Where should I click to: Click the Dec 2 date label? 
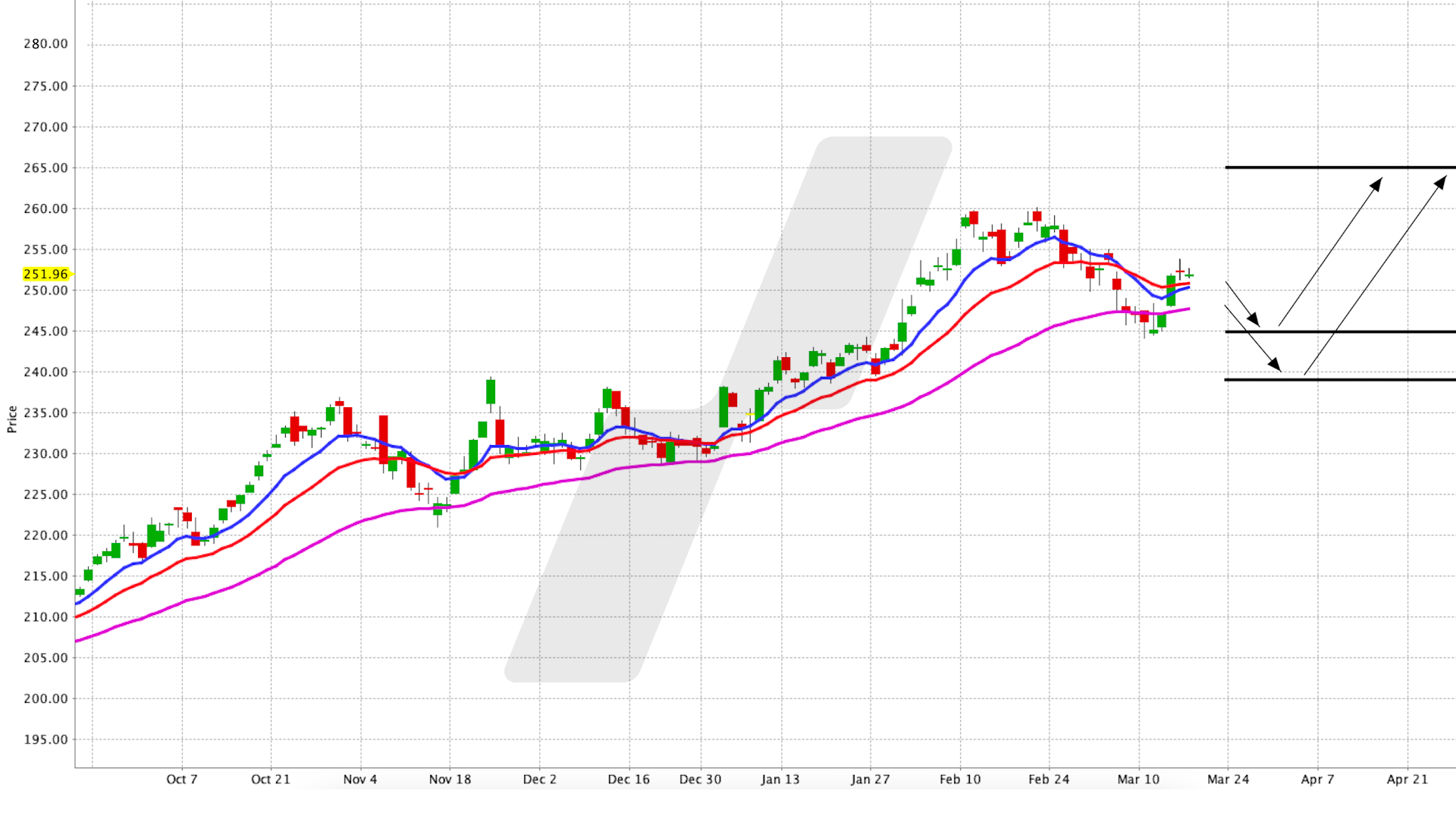coord(540,780)
